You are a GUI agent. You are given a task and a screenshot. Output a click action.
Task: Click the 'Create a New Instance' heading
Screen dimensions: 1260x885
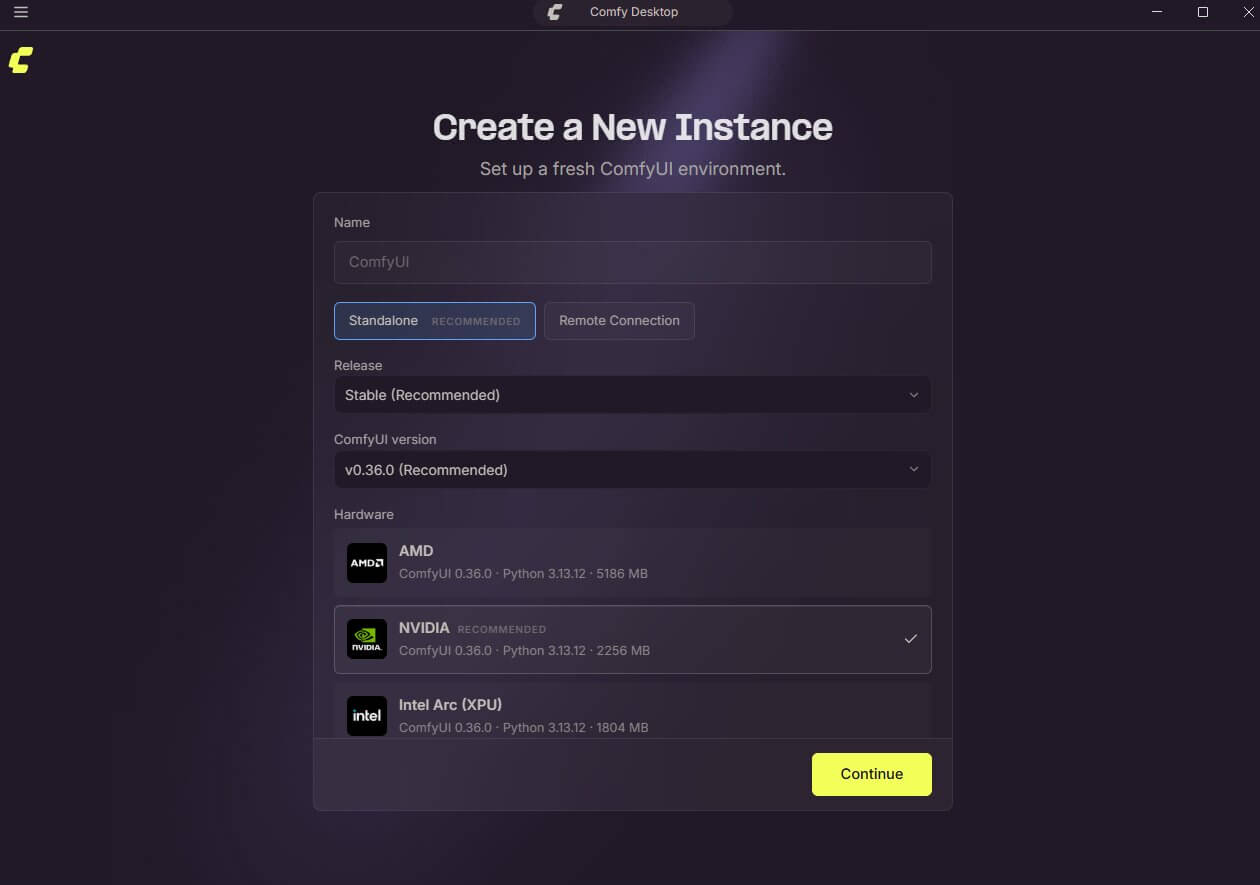633,127
